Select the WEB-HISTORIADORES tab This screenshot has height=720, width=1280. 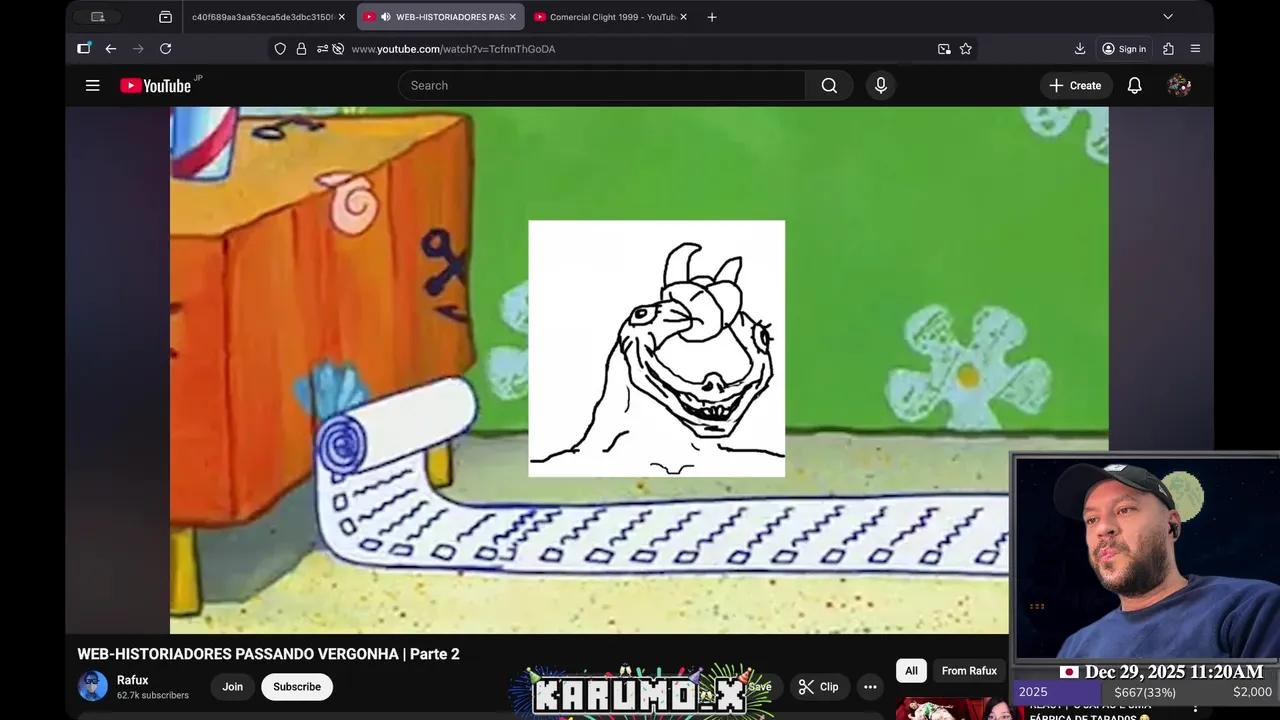440,17
